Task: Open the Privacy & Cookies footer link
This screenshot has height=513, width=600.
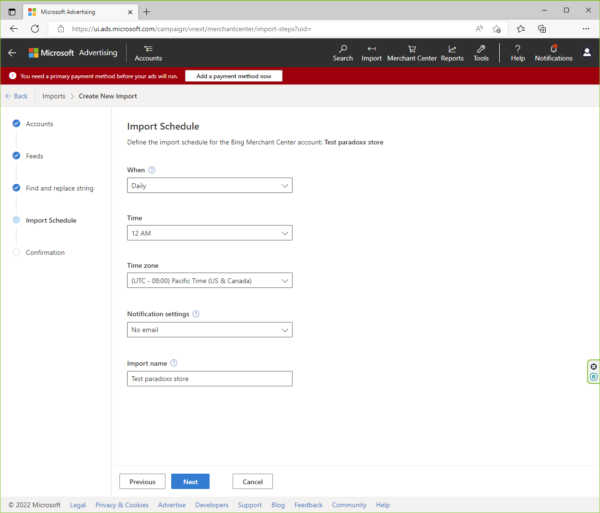Action: (x=121, y=505)
